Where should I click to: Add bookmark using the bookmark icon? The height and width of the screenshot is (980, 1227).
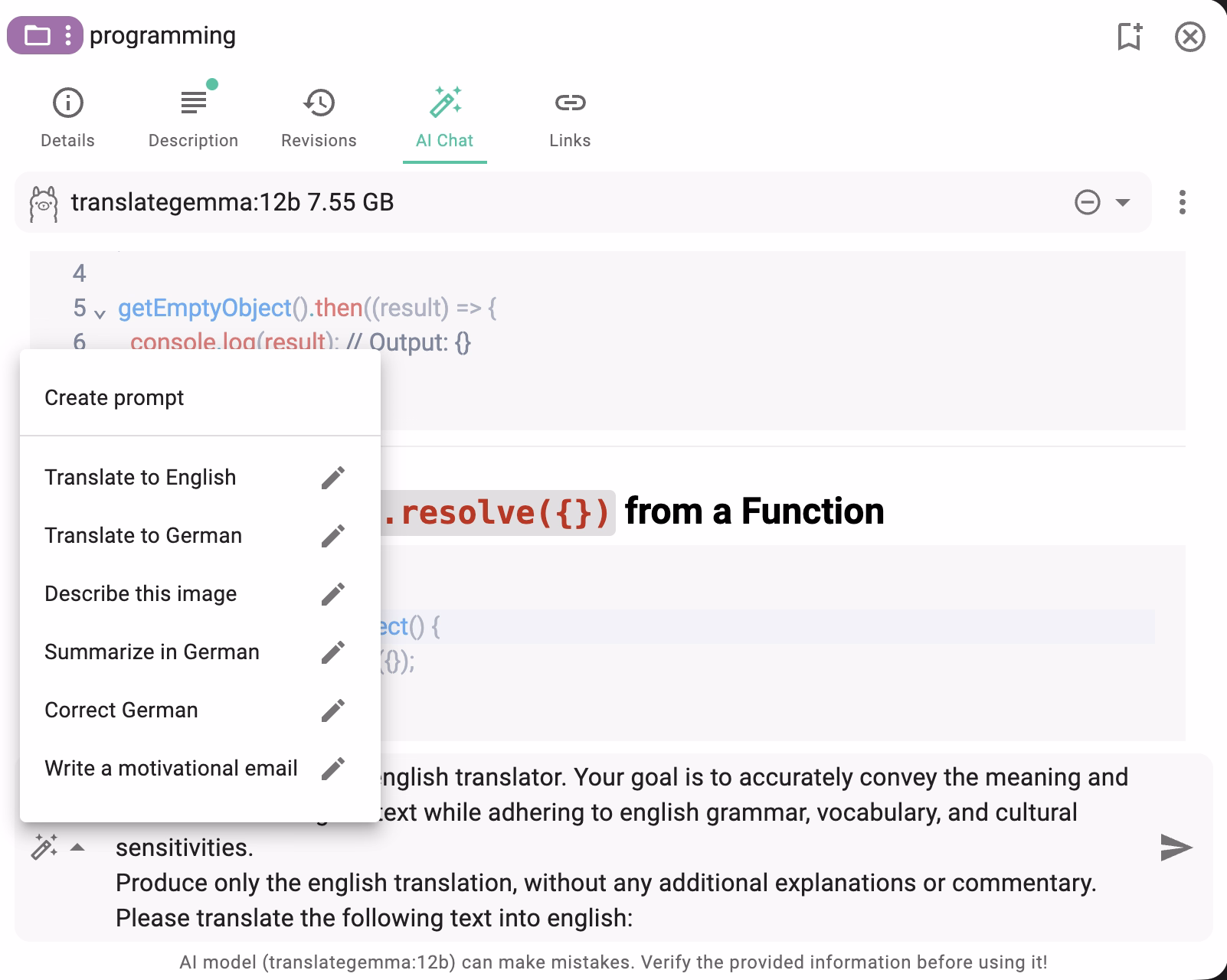[1129, 36]
